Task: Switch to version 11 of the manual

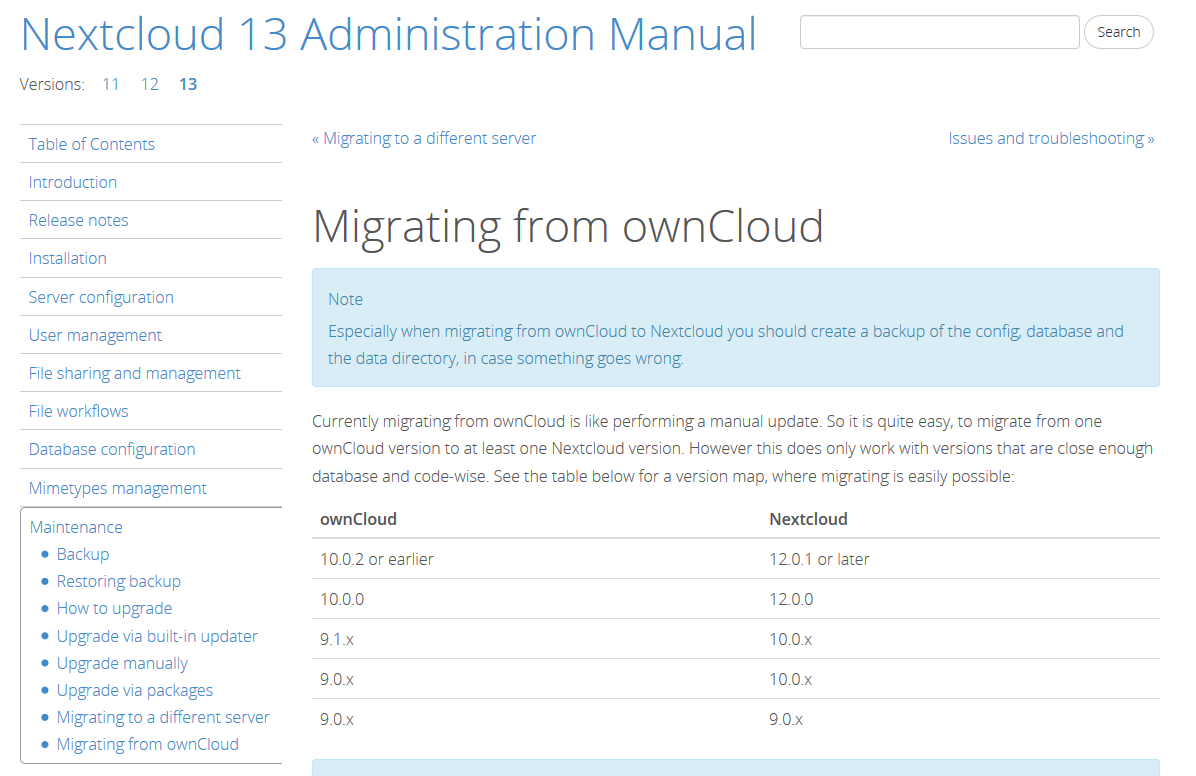Action: tap(111, 84)
